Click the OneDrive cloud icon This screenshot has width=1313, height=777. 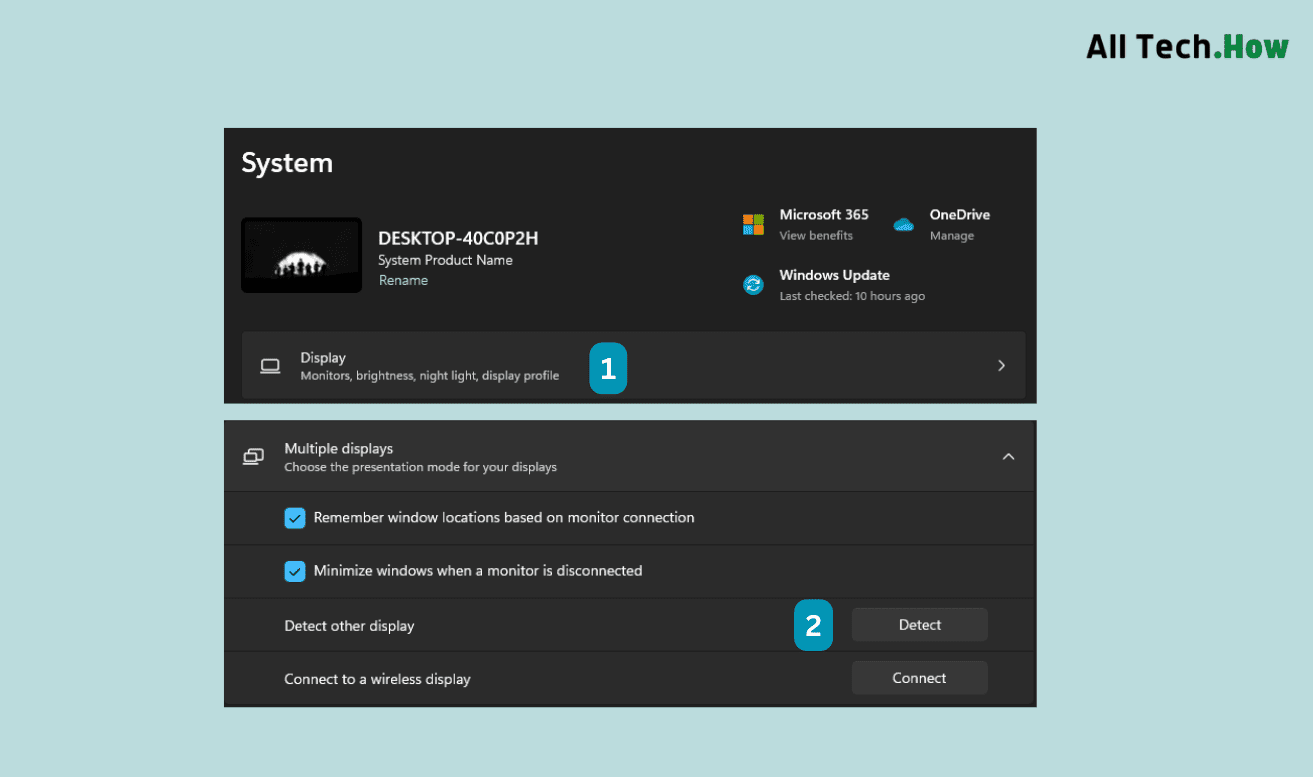pyautogui.click(x=904, y=225)
